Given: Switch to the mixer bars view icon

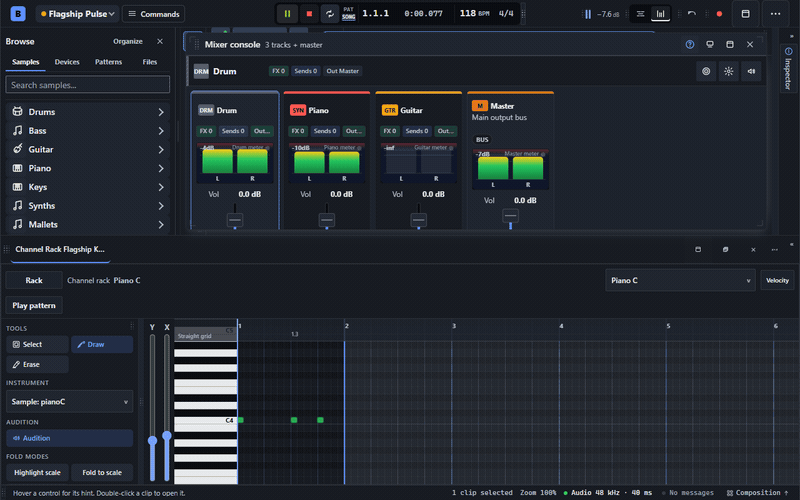Looking at the screenshot, I should pos(660,14).
